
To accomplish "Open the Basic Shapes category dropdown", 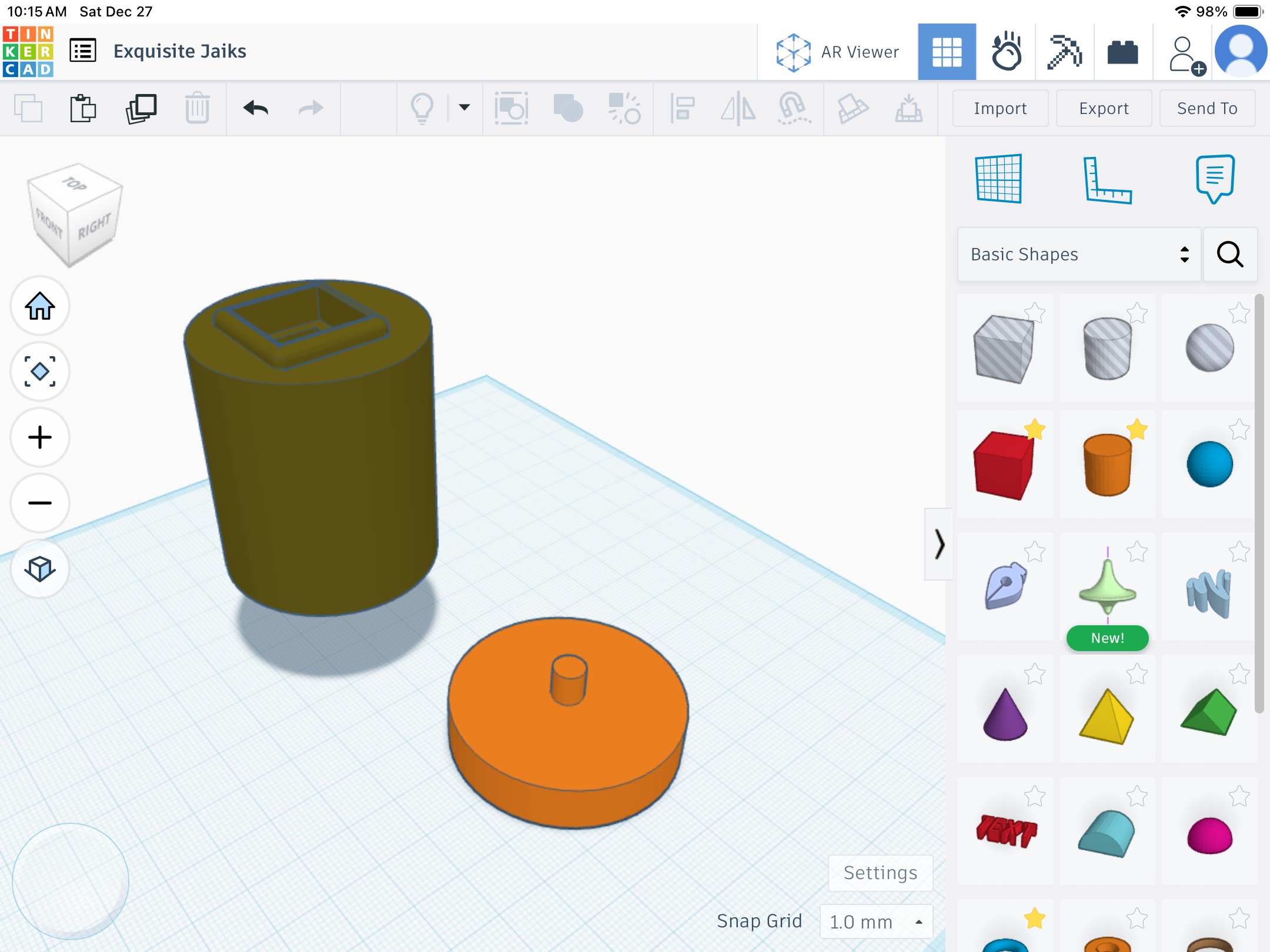I will 1079,254.
